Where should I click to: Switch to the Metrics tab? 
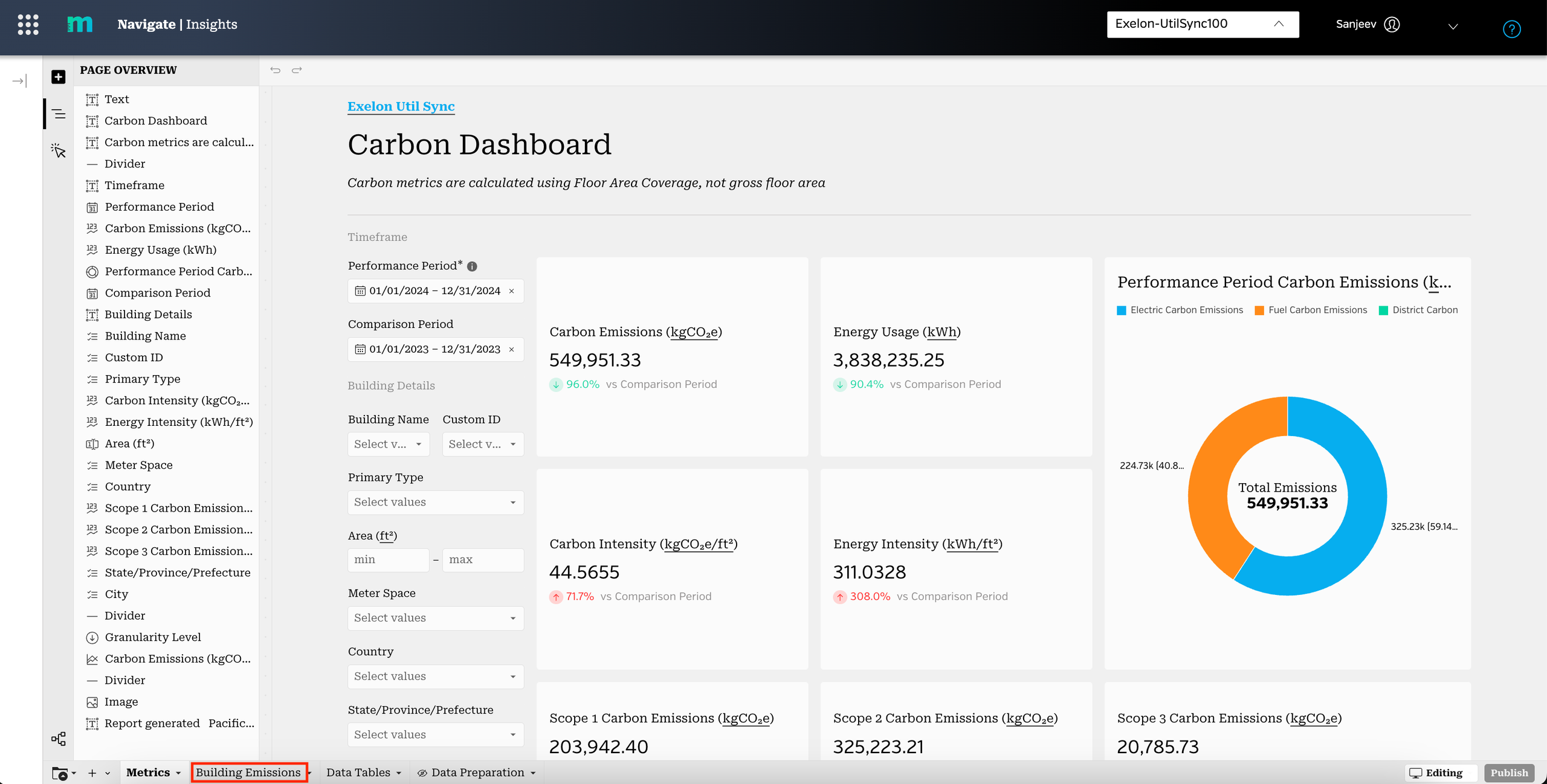(x=148, y=773)
